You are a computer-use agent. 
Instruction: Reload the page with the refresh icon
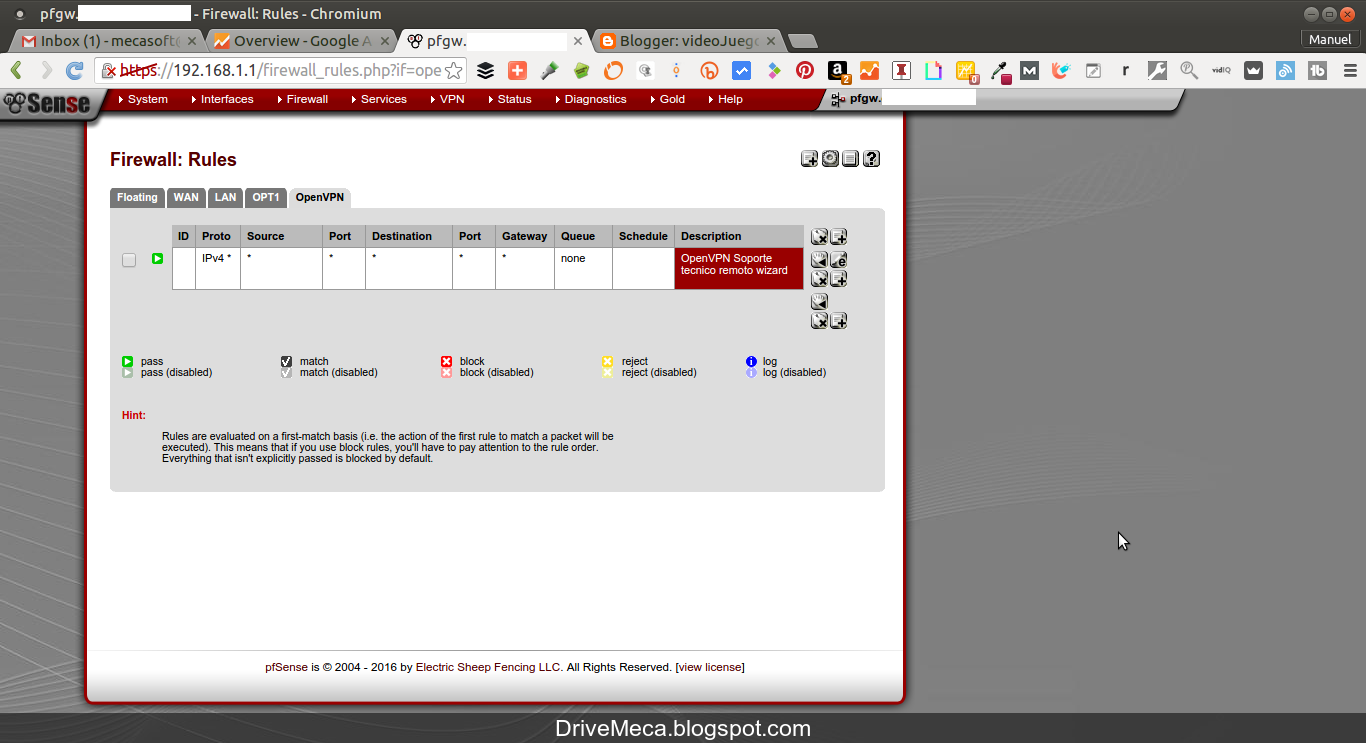point(74,70)
